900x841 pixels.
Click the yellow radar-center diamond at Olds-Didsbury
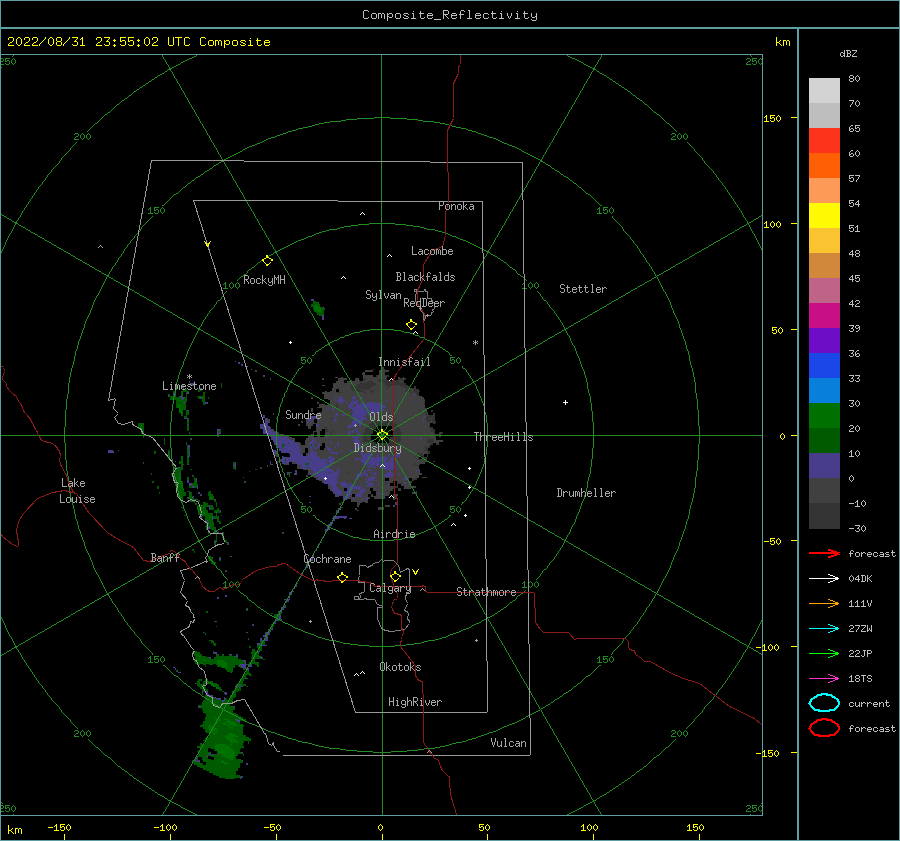click(x=382, y=435)
